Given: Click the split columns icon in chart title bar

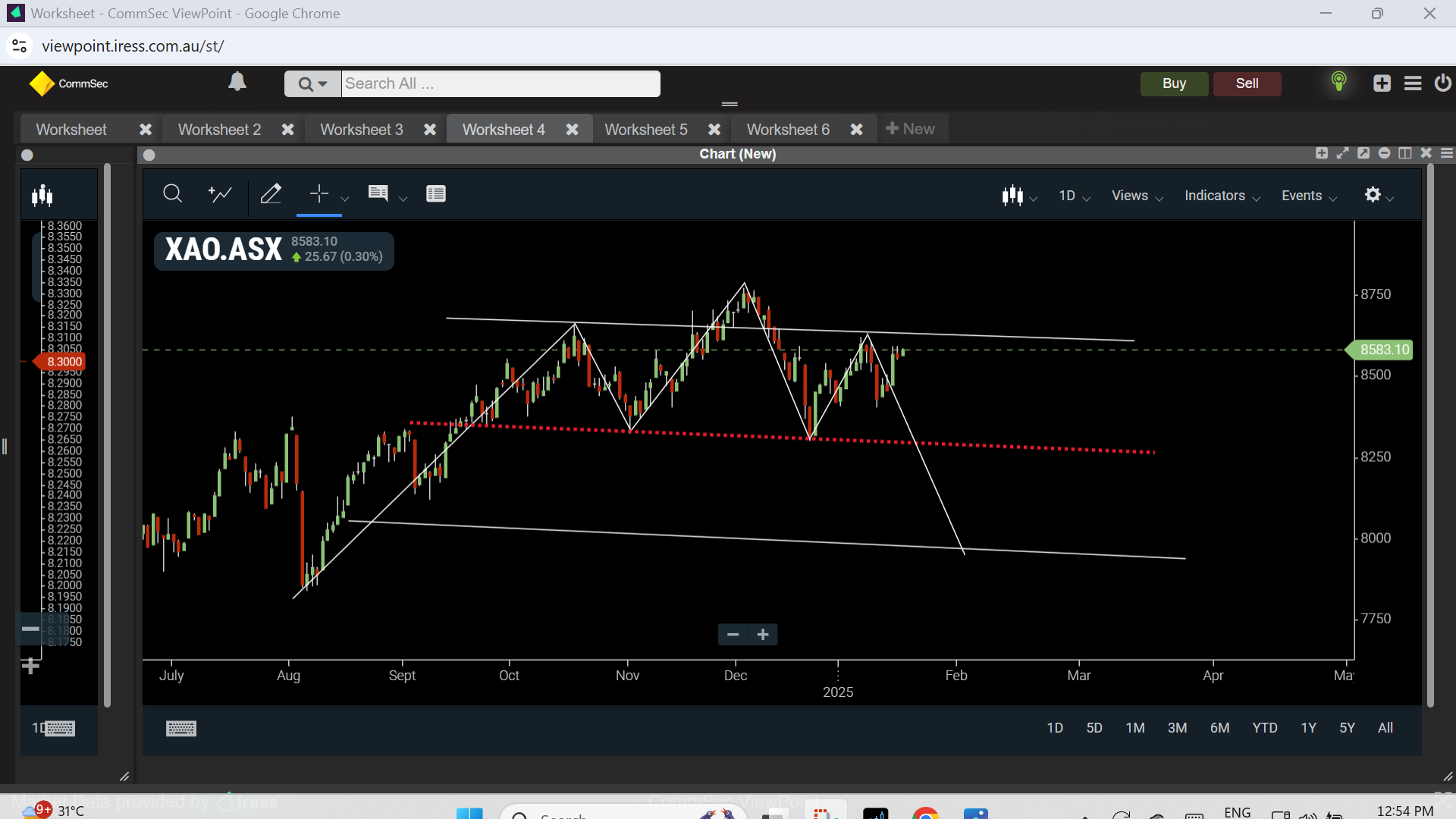Looking at the screenshot, I should point(1405,153).
